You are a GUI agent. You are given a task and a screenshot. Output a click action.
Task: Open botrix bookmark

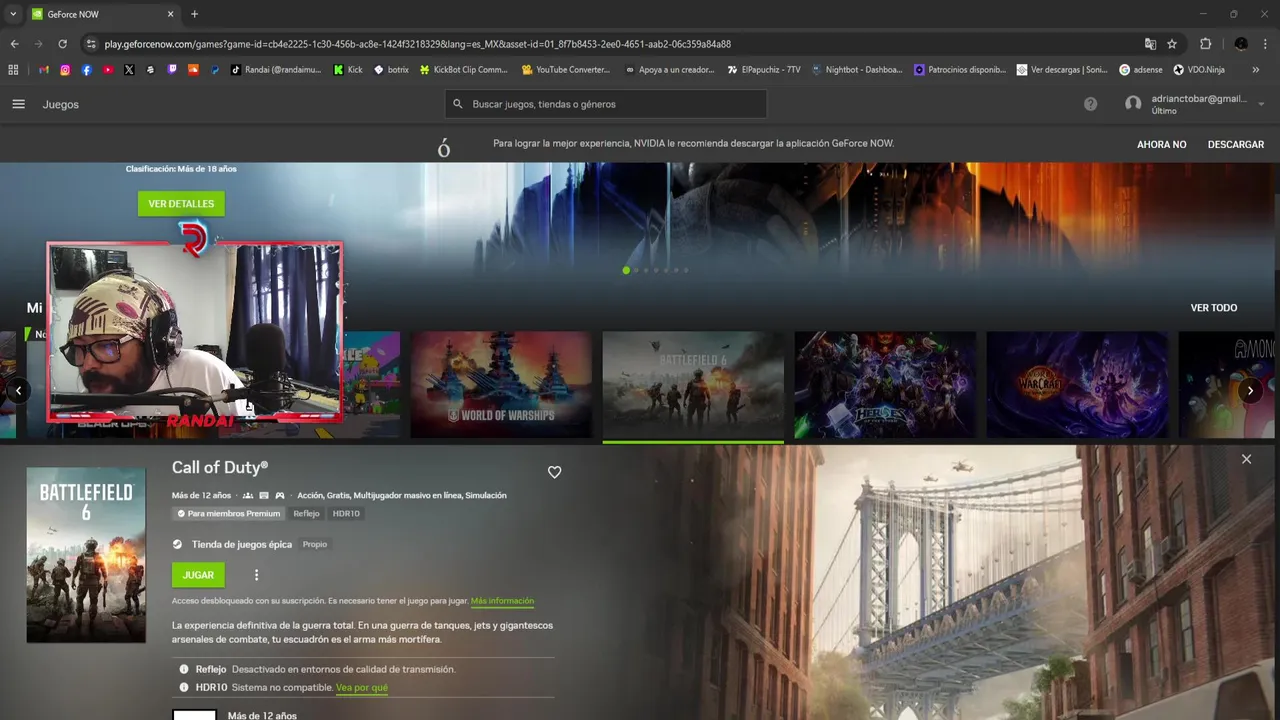point(391,70)
